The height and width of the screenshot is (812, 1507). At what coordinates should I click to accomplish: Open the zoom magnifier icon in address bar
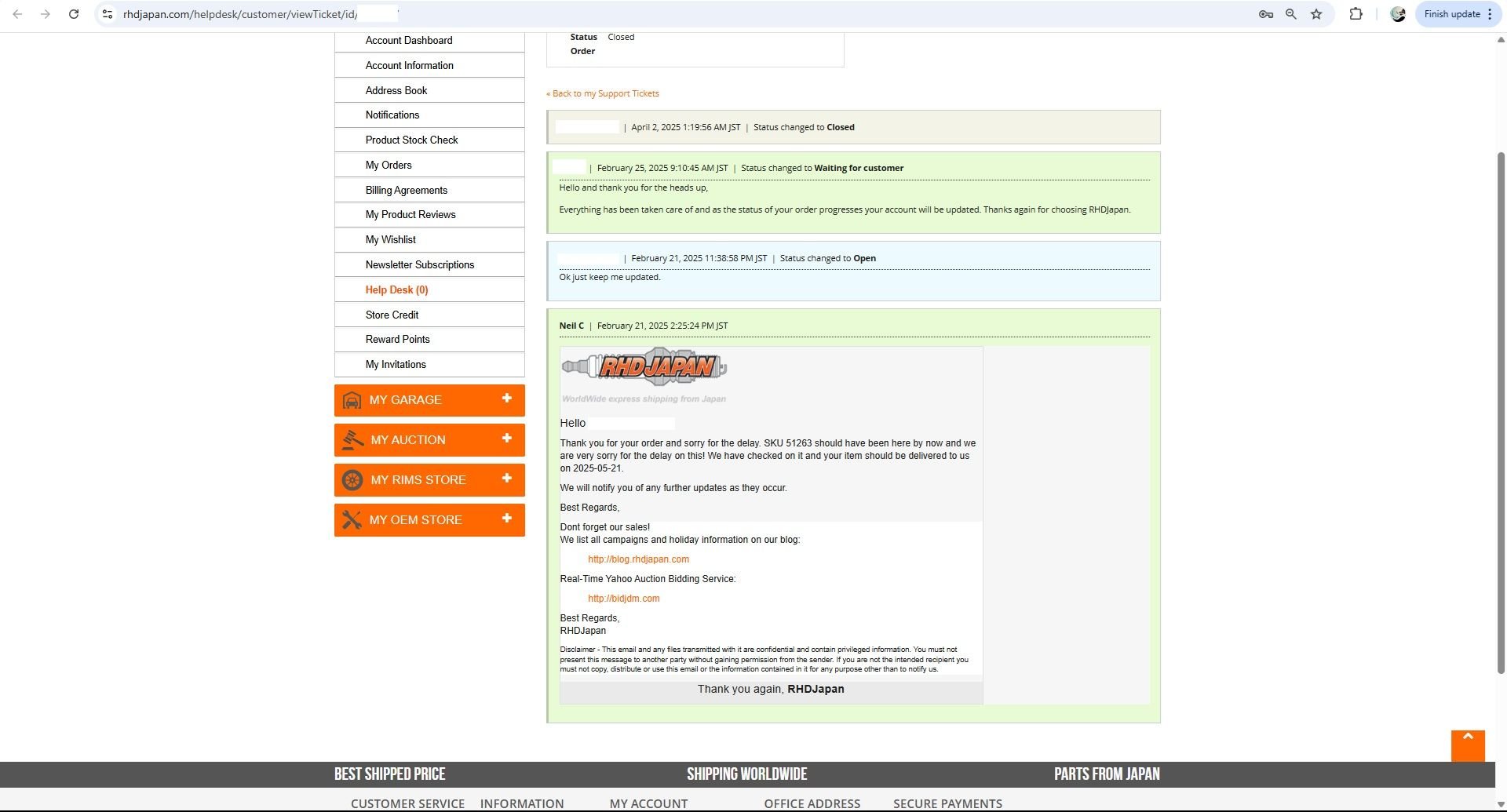pyautogui.click(x=1291, y=14)
